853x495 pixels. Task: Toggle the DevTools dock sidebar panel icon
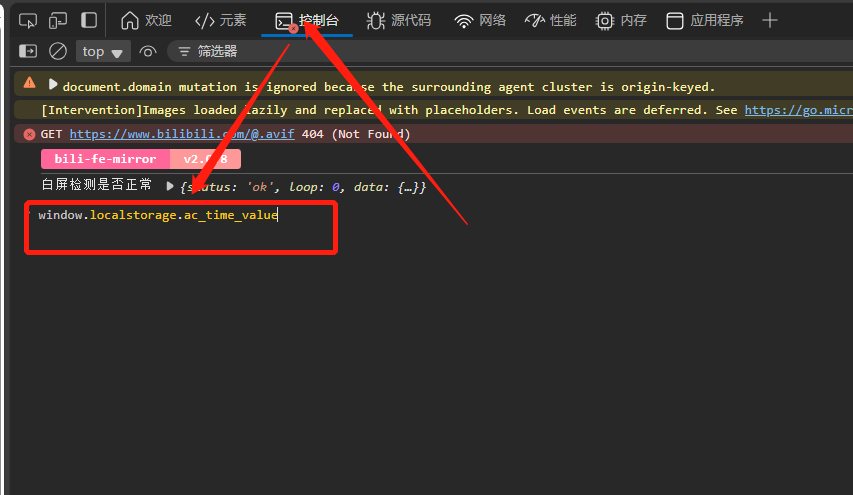coord(89,20)
